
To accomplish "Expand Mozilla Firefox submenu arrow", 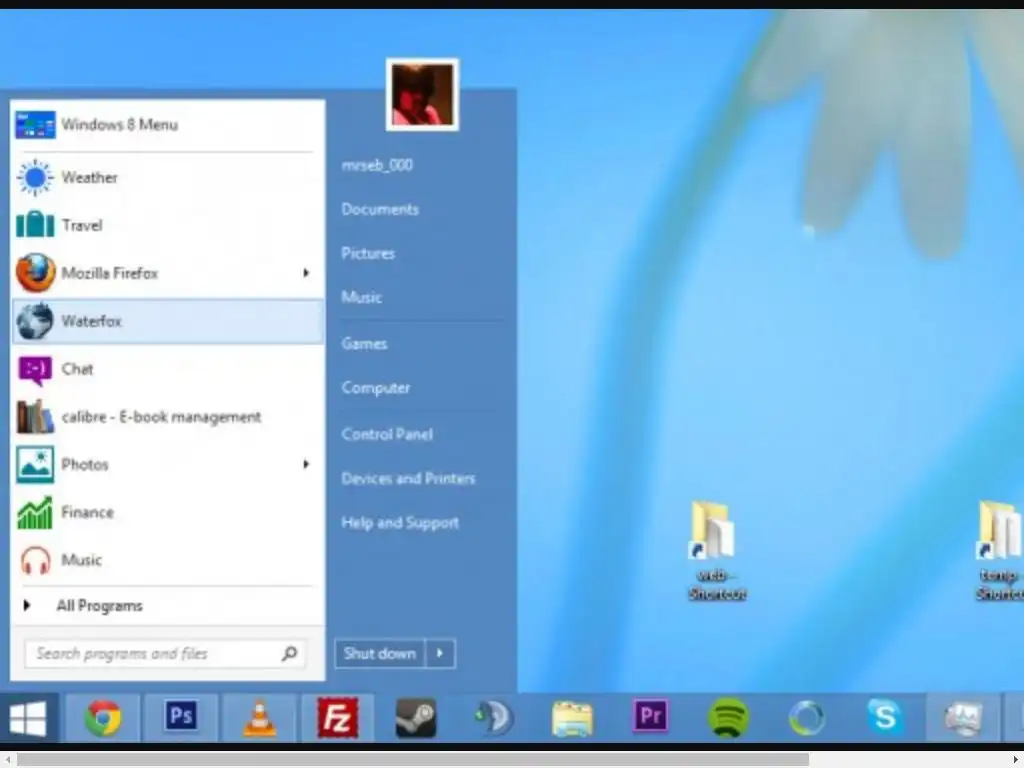I will (306, 273).
